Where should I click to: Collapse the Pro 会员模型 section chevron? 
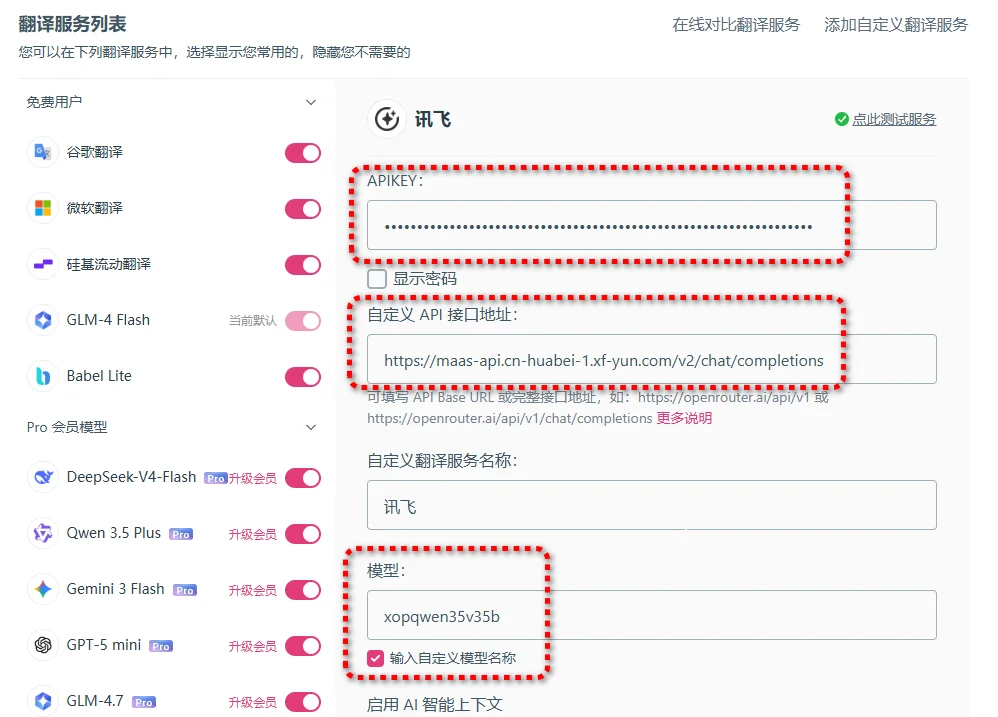click(x=311, y=428)
